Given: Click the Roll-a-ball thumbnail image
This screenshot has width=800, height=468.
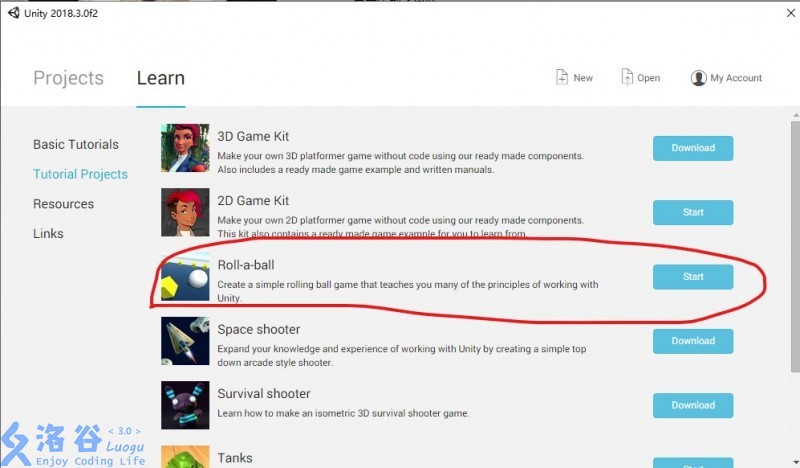Looking at the screenshot, I should click(185, 277).
